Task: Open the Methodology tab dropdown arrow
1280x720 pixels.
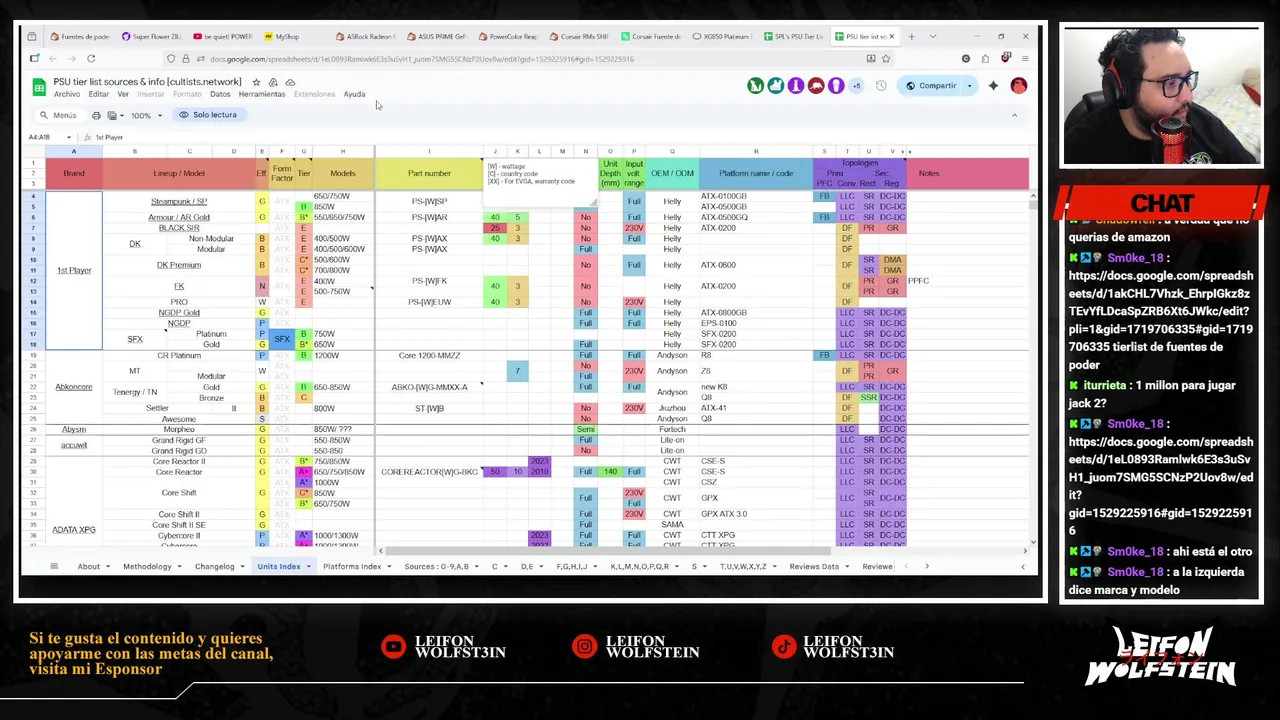Action: [181, 567]
